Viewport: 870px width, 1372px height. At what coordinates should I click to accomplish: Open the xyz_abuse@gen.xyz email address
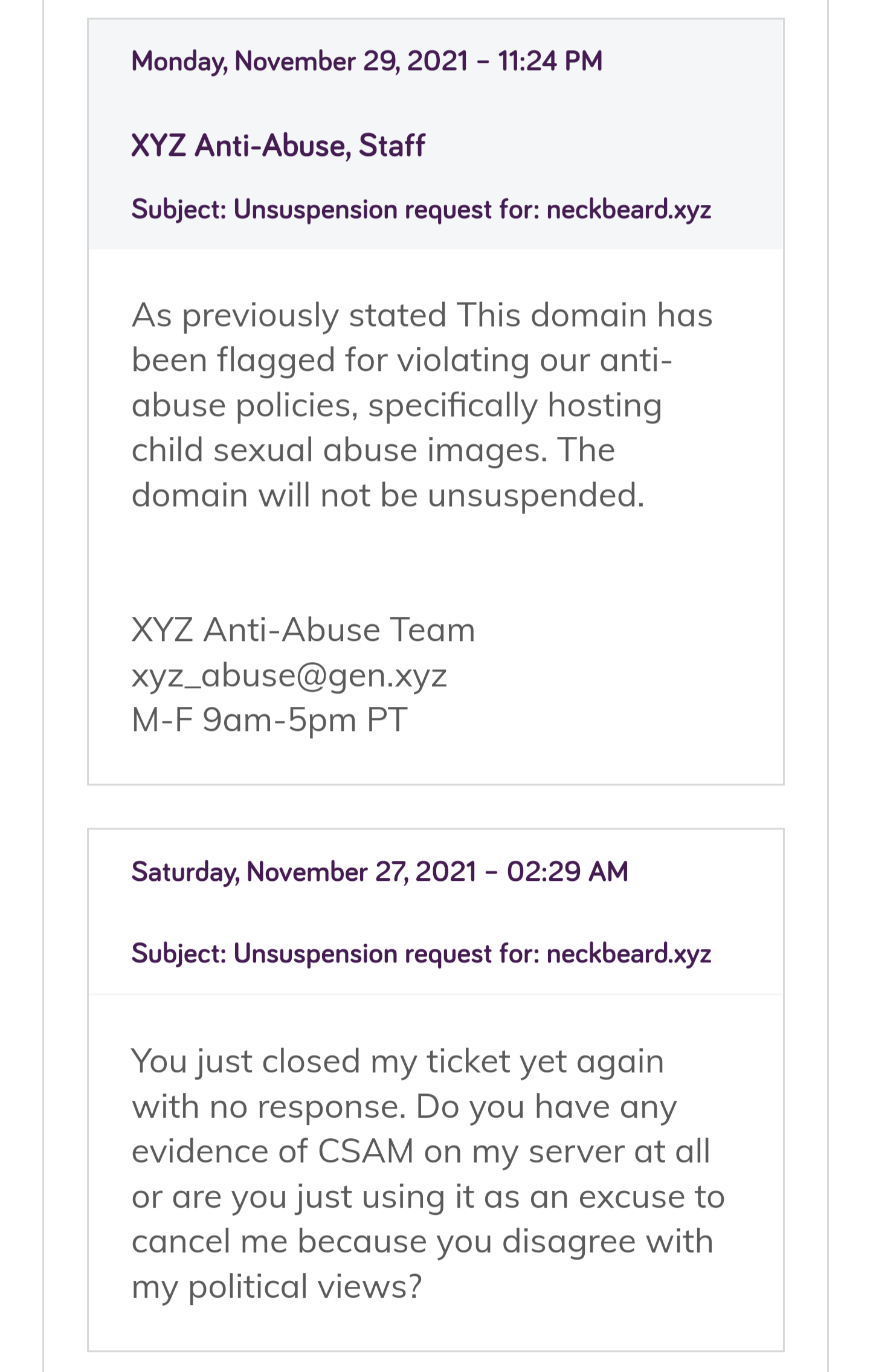click(x=289, y=675)
